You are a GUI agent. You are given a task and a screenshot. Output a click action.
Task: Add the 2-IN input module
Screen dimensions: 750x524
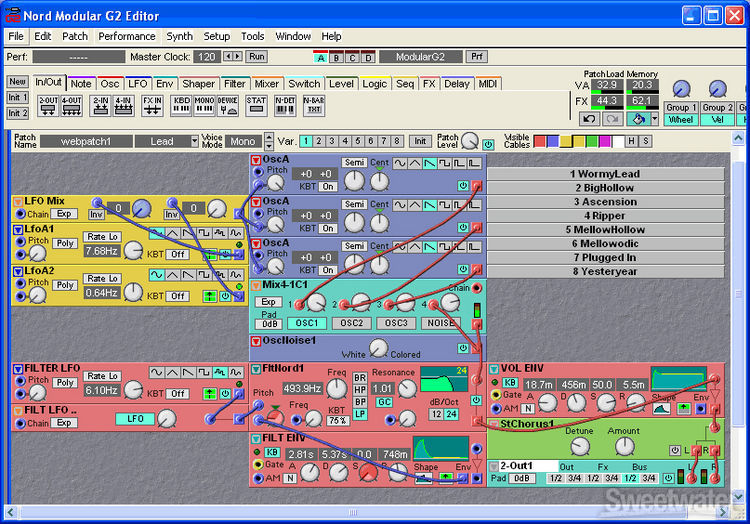[x=100, y=106]
